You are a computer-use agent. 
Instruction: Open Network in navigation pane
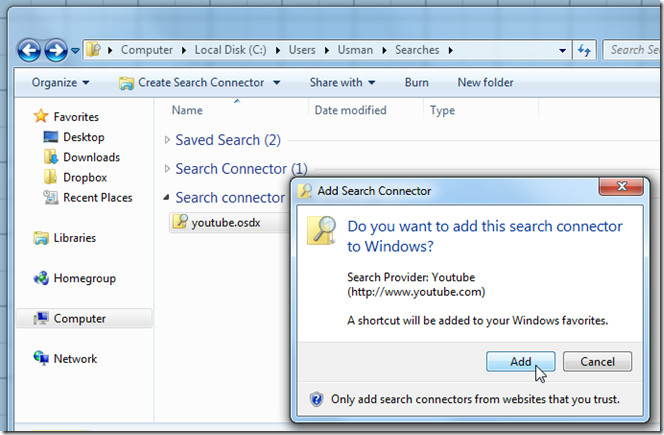point(75,359)
